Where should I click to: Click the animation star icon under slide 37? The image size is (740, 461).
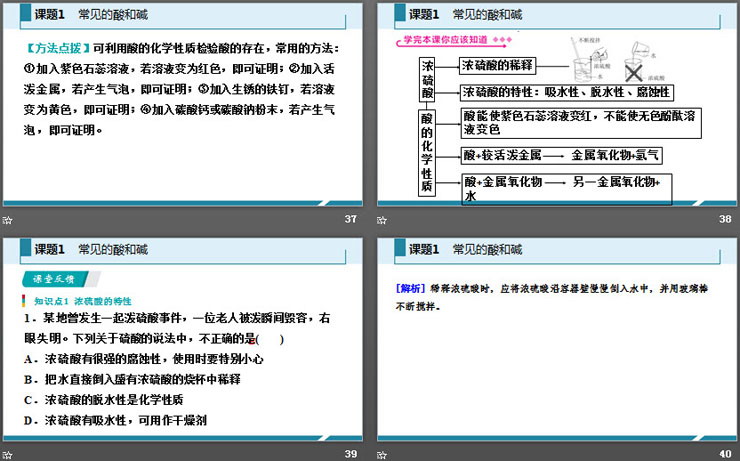7,220
